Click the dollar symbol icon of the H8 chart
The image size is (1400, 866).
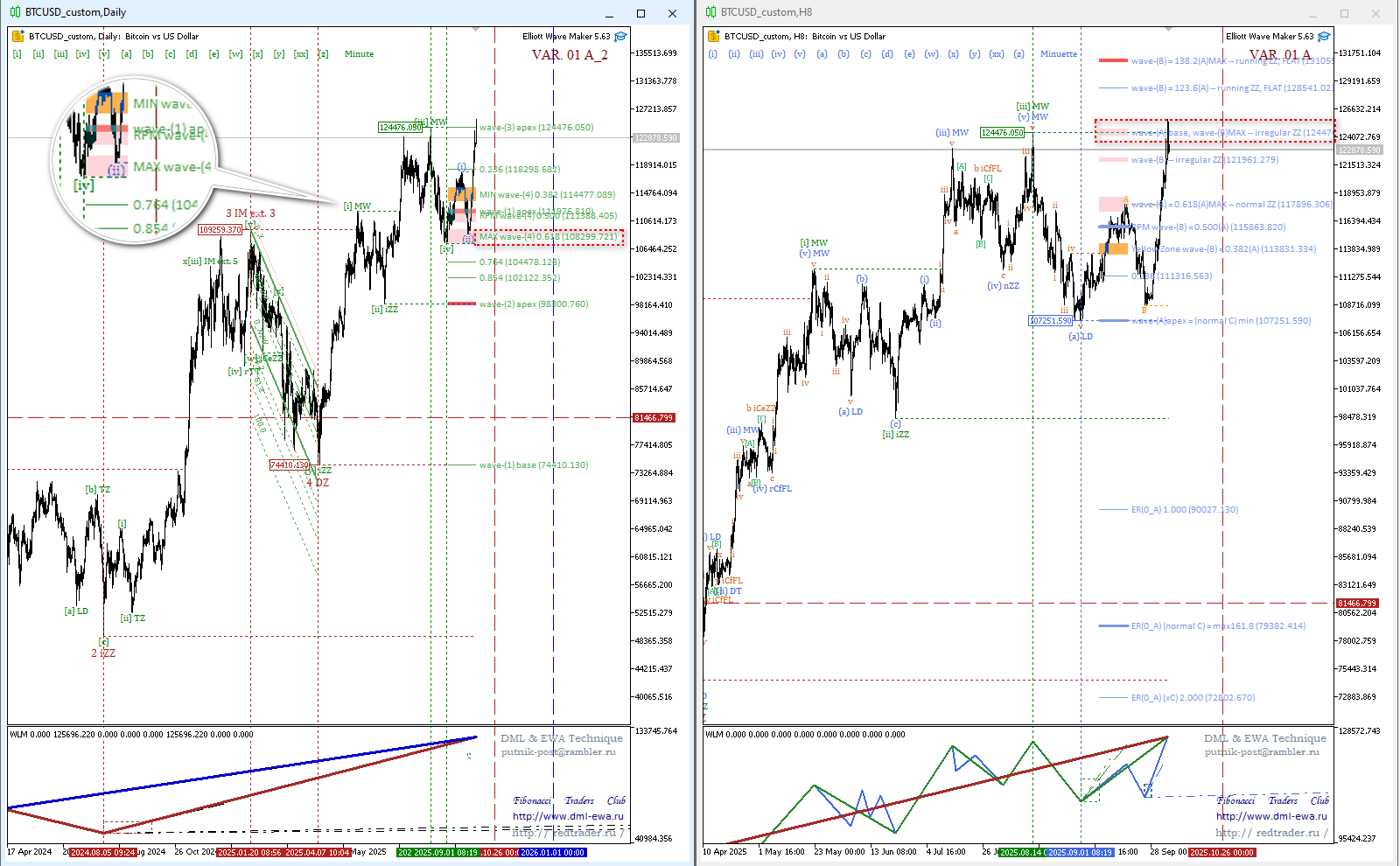pos(715,37)
